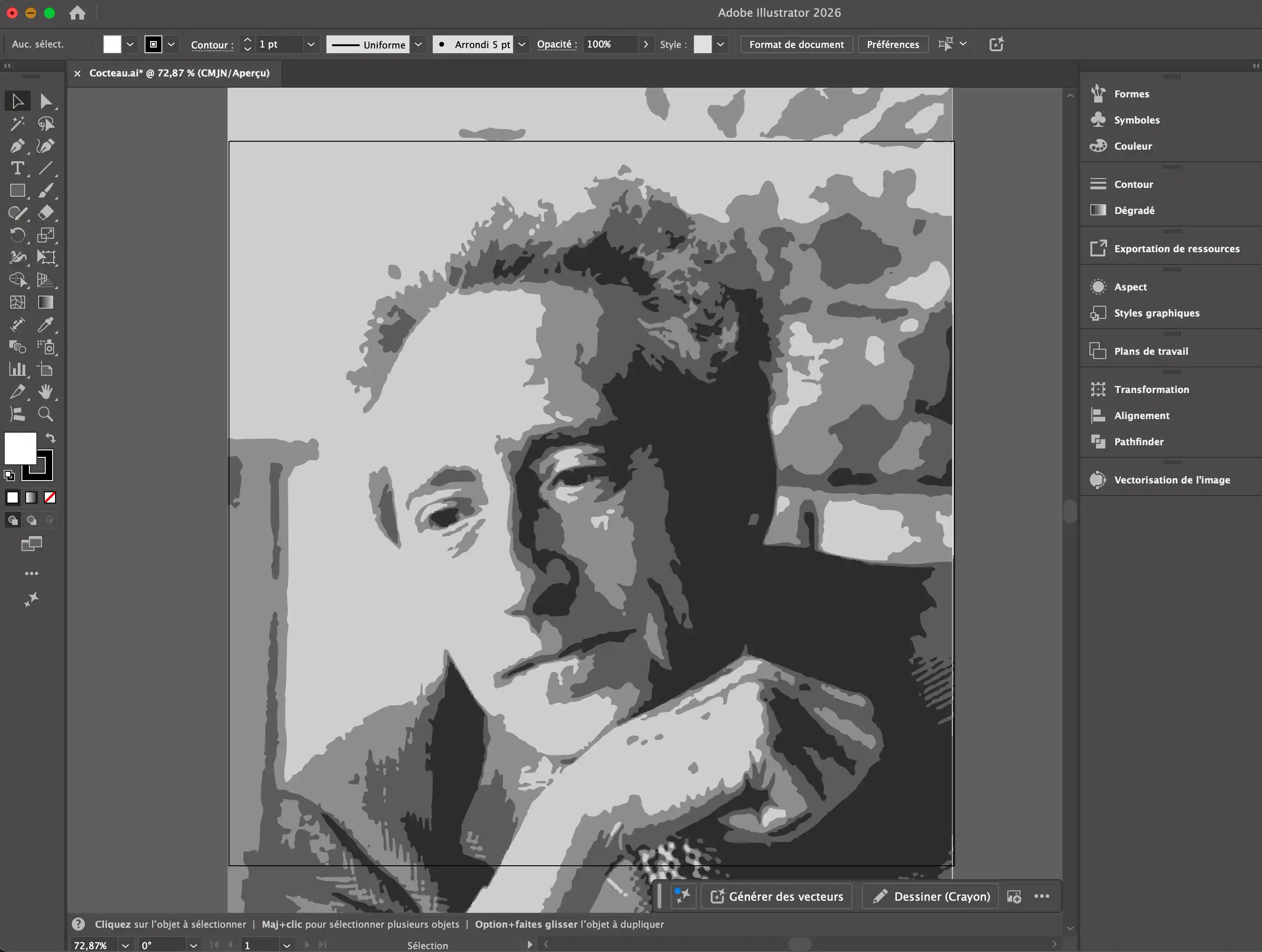Select the Selection tool arrow

[18, 101]
